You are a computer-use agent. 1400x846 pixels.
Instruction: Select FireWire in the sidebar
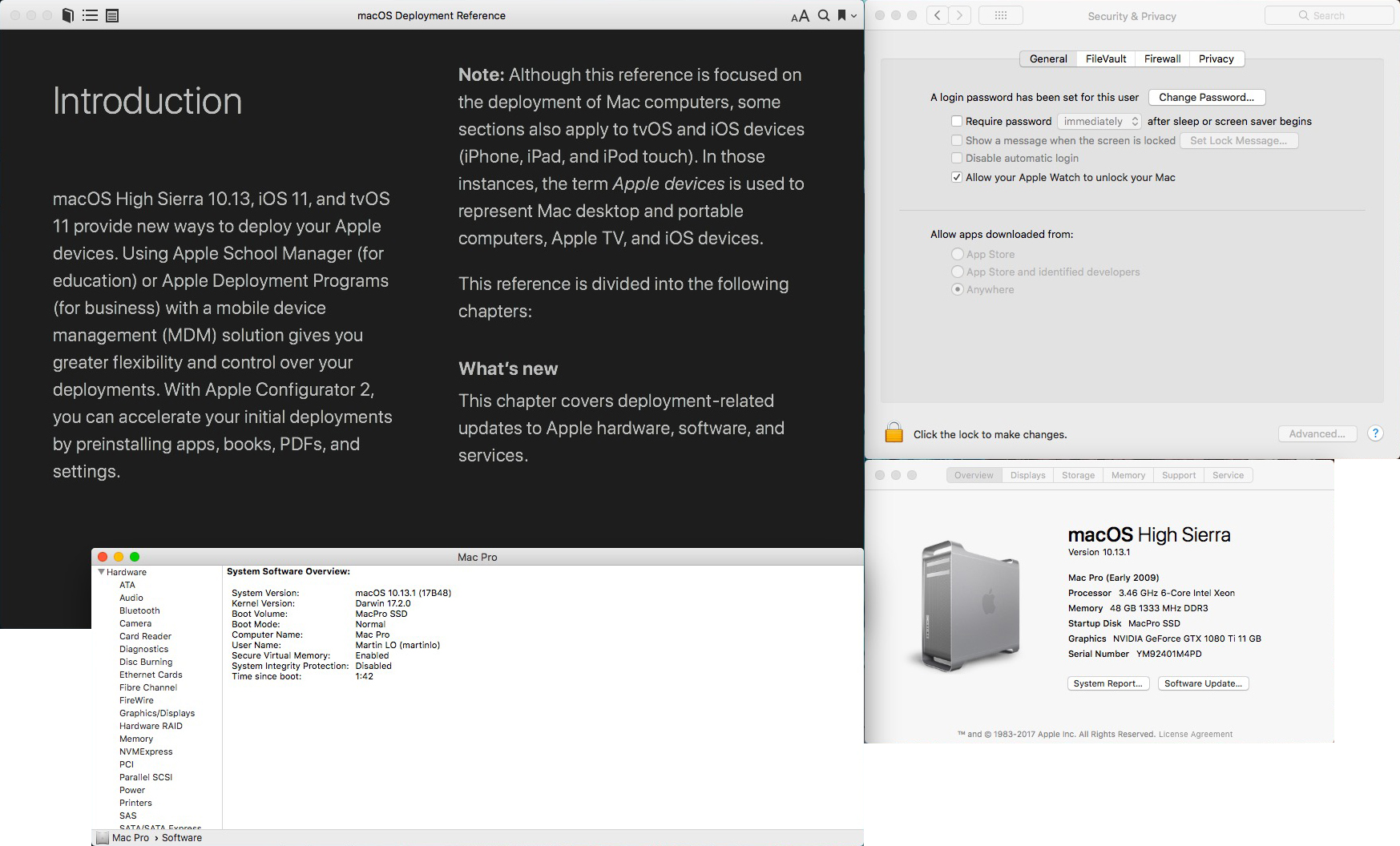pos(136,700)
